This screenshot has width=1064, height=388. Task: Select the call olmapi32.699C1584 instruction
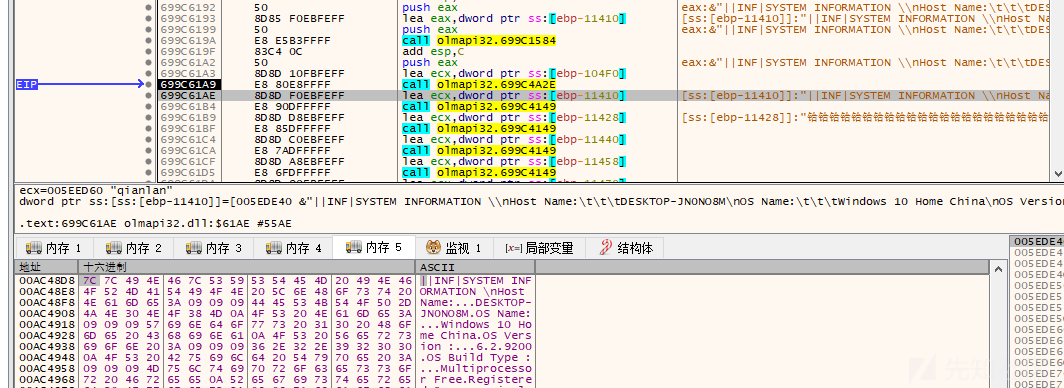[479, 40]
